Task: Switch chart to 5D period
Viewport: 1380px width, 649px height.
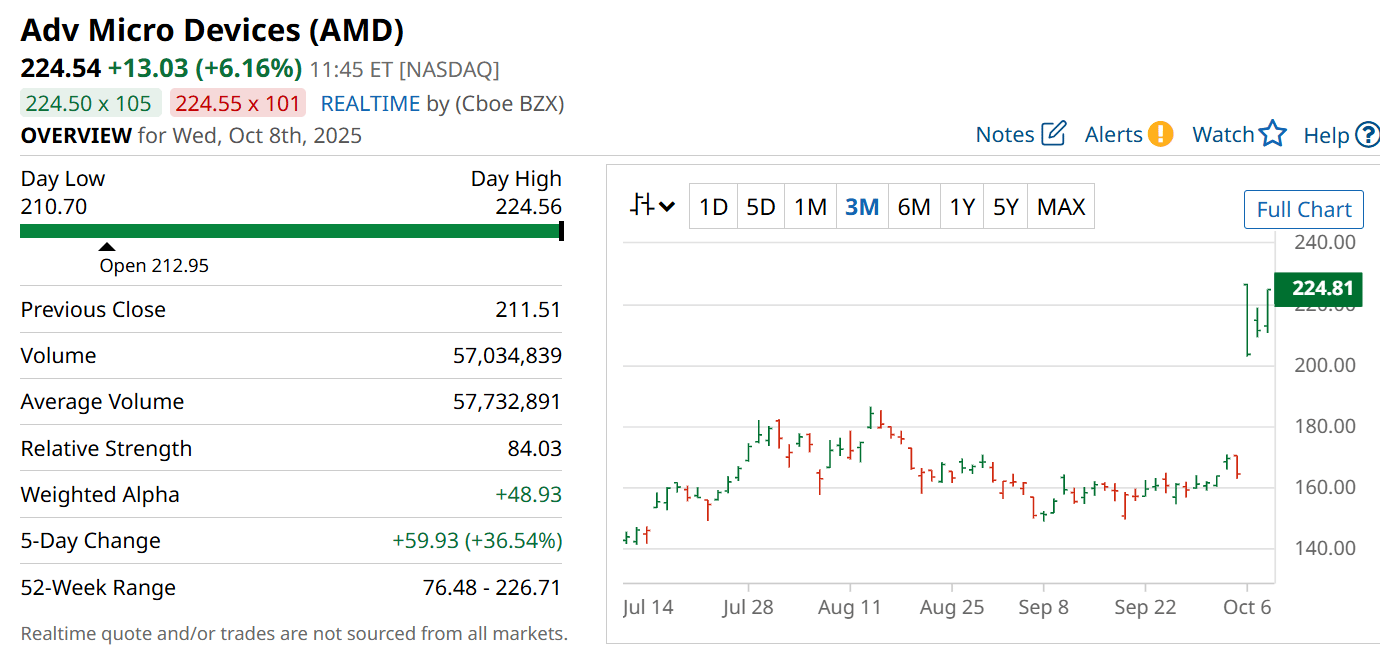Action: [761, 207]
